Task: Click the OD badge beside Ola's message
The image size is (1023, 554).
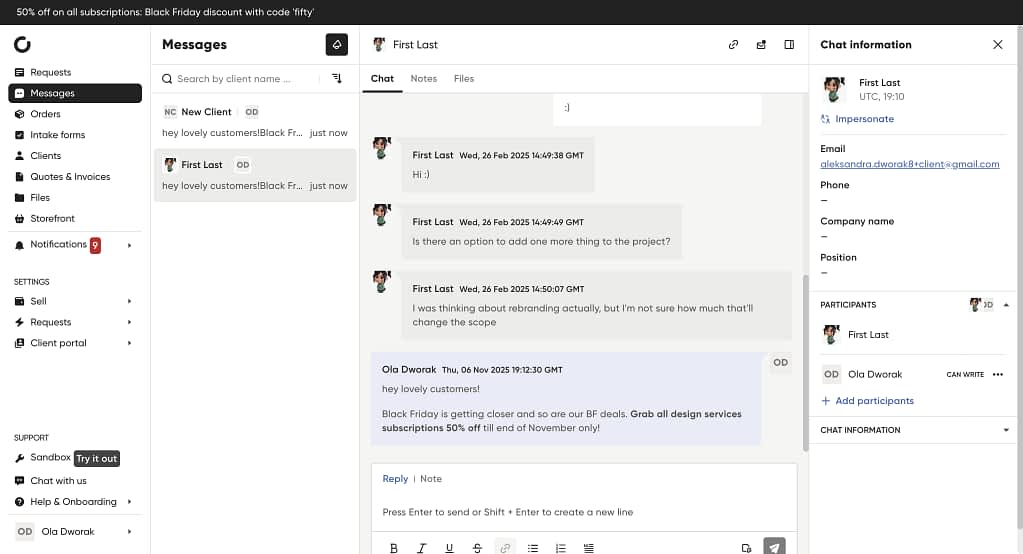Action: pos(780,362)
